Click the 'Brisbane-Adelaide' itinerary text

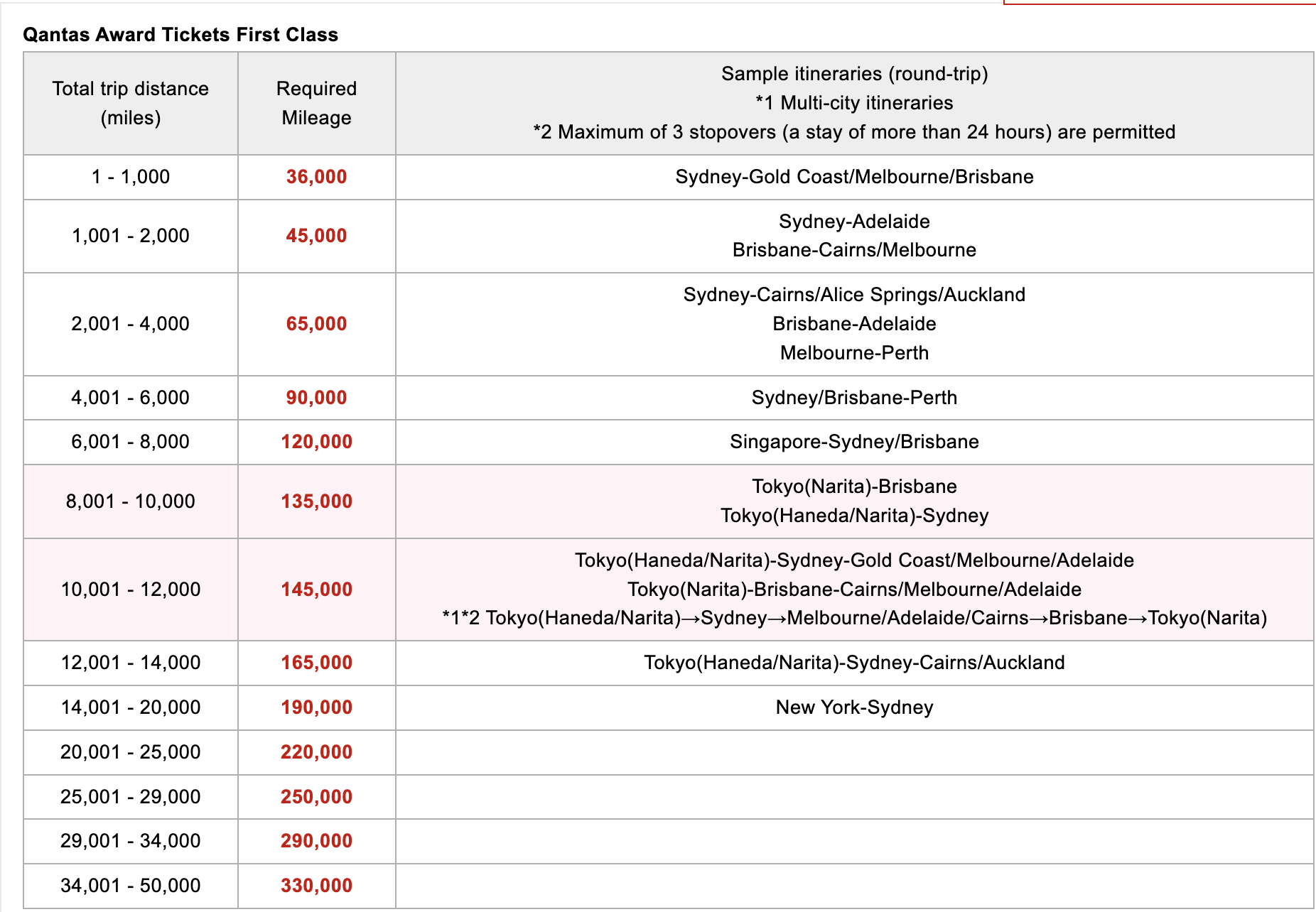click(855, 324)
